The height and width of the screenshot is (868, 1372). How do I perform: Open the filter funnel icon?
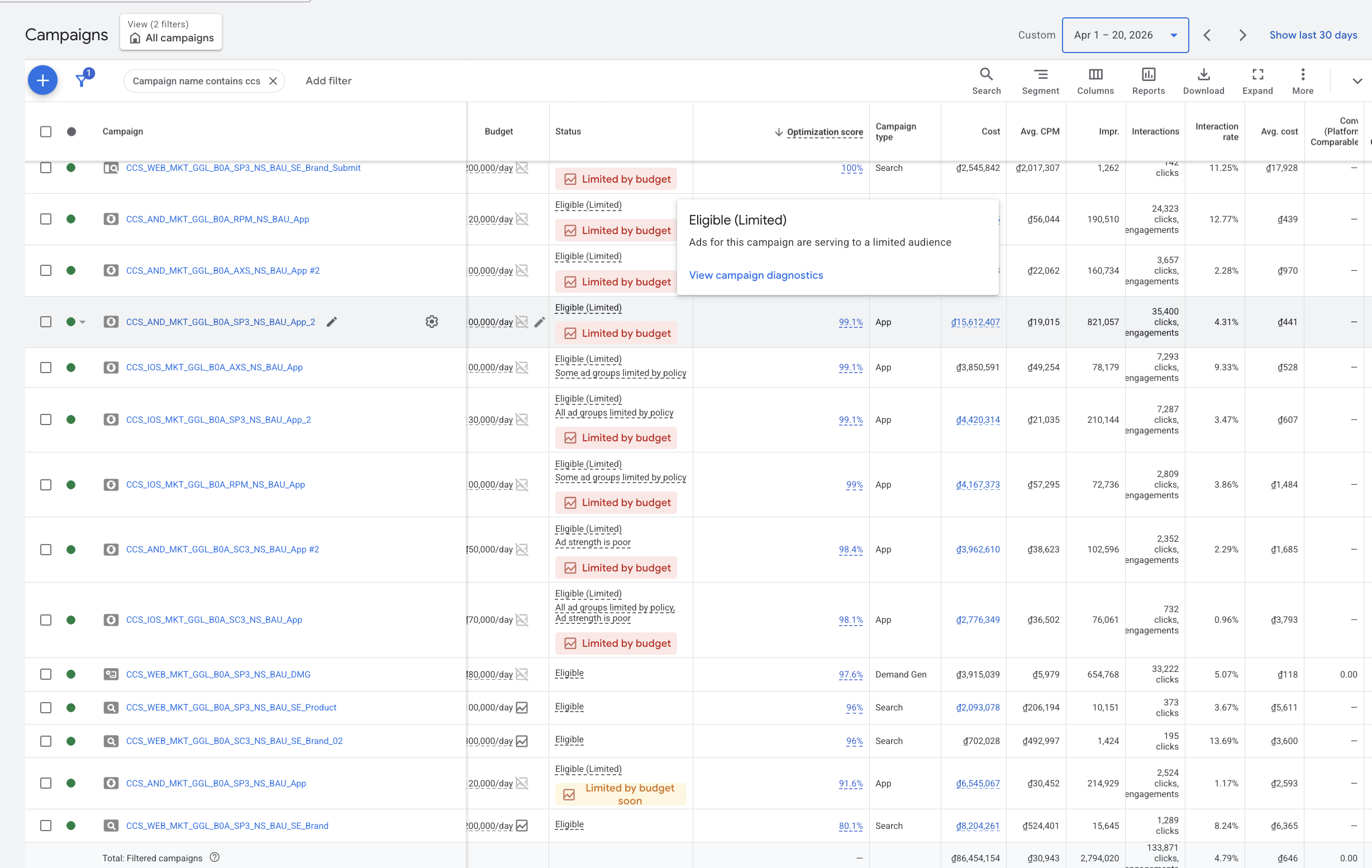click(83, 80)
